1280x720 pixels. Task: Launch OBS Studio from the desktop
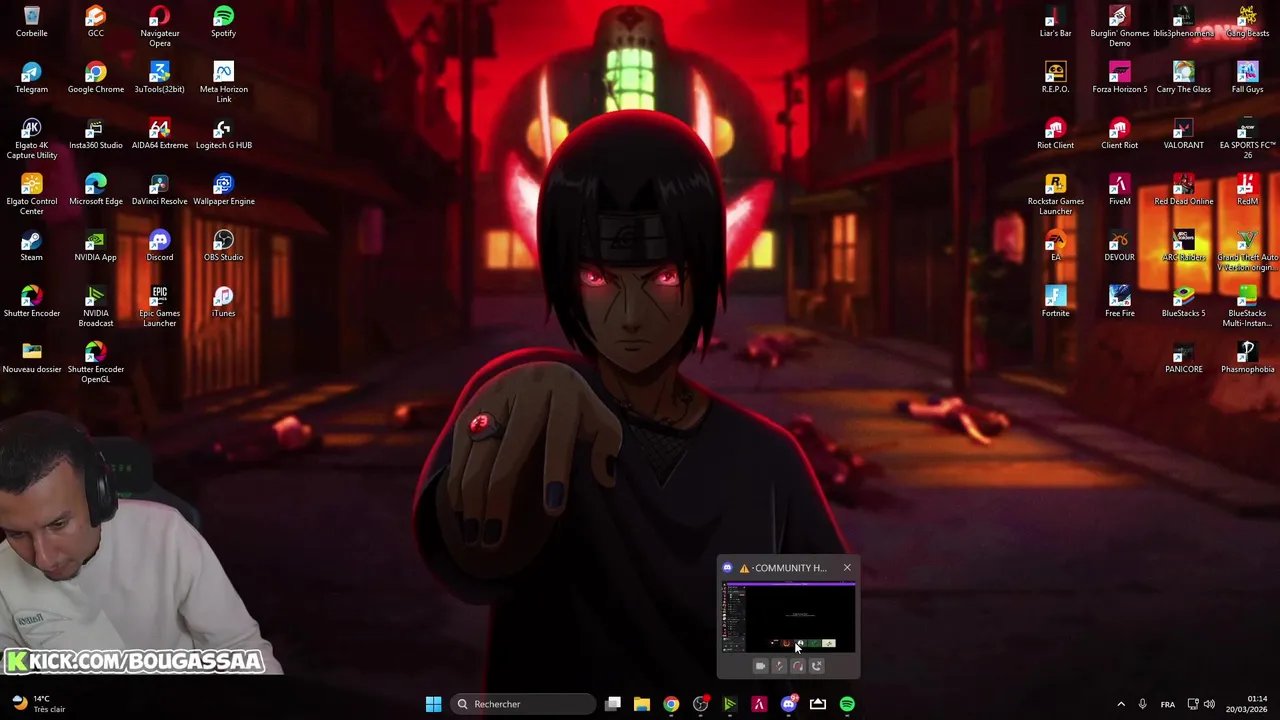pyautogui.click(x=223, y=246)
